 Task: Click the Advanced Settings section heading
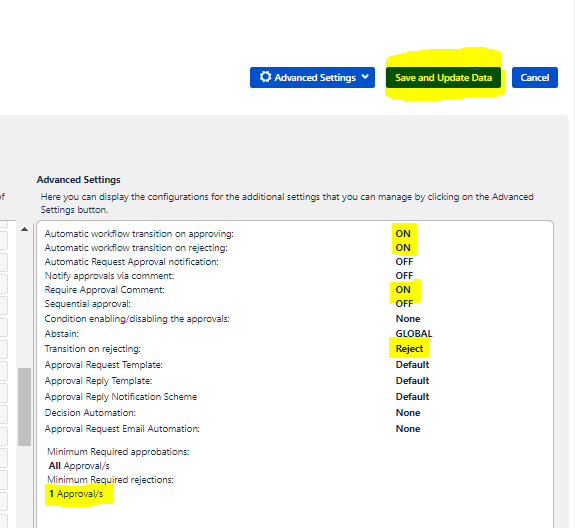(x=78, y=180)
